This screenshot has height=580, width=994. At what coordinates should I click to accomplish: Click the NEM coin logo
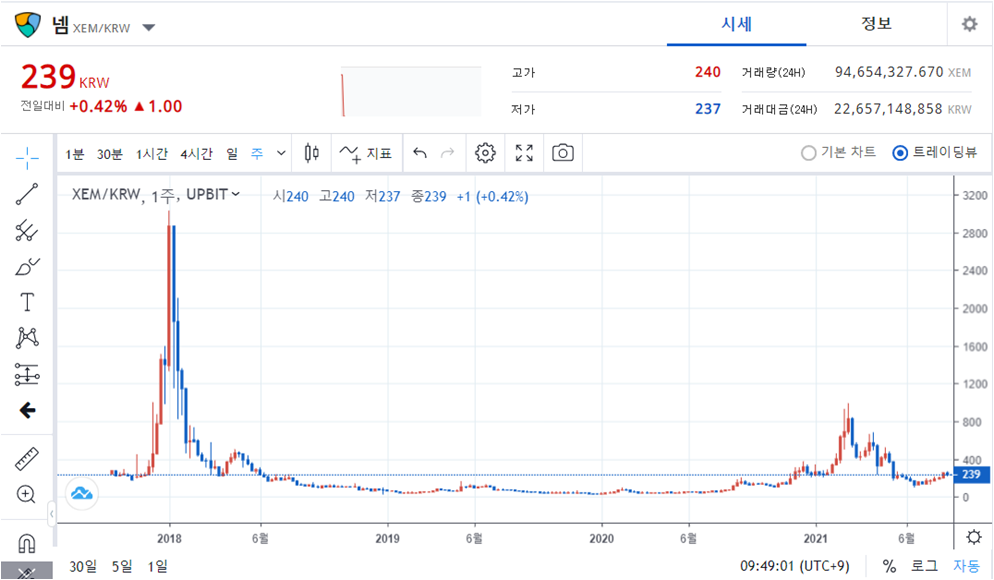[28, 25]
